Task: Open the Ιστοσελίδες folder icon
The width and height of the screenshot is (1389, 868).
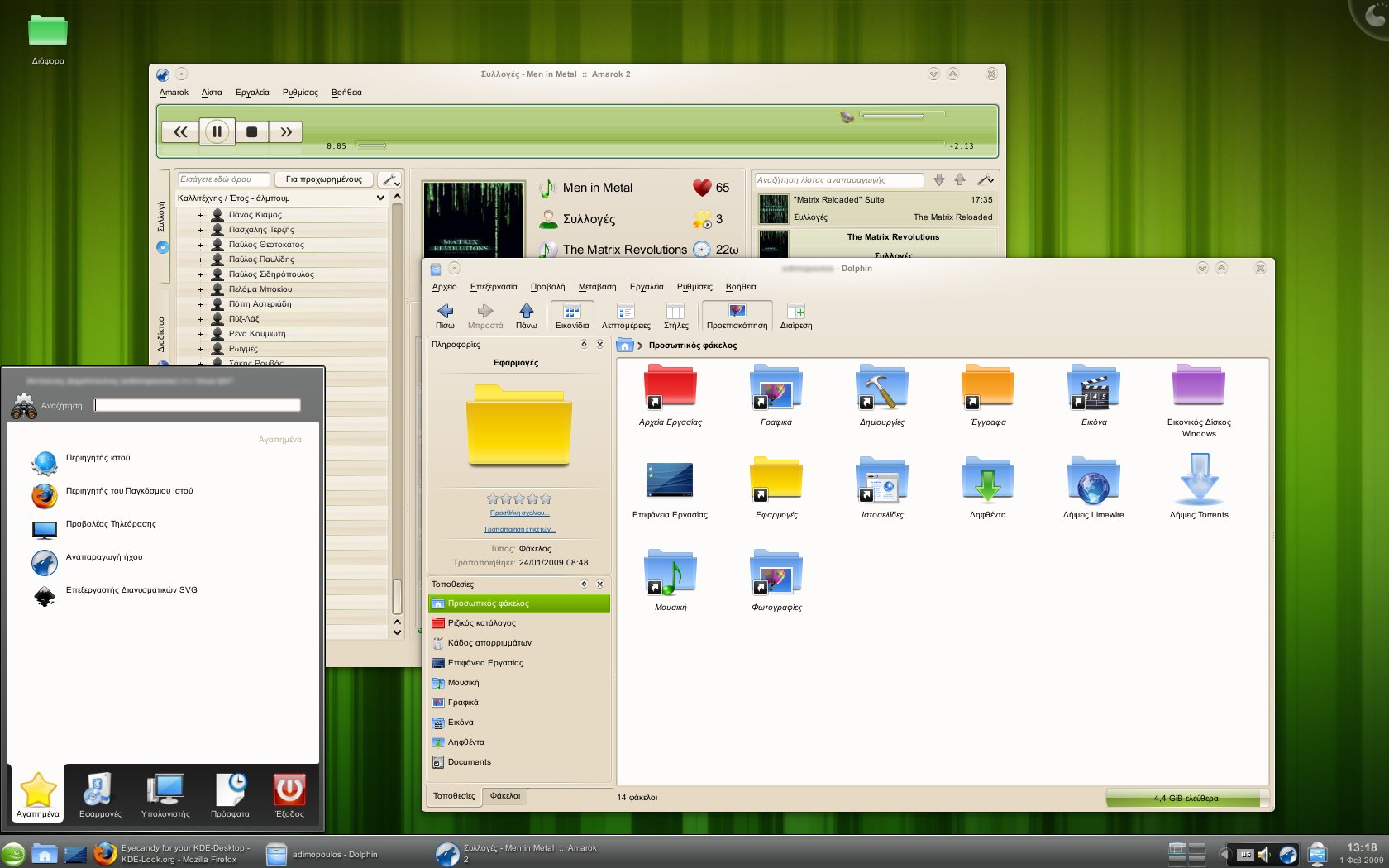Action: click(882, 488)
